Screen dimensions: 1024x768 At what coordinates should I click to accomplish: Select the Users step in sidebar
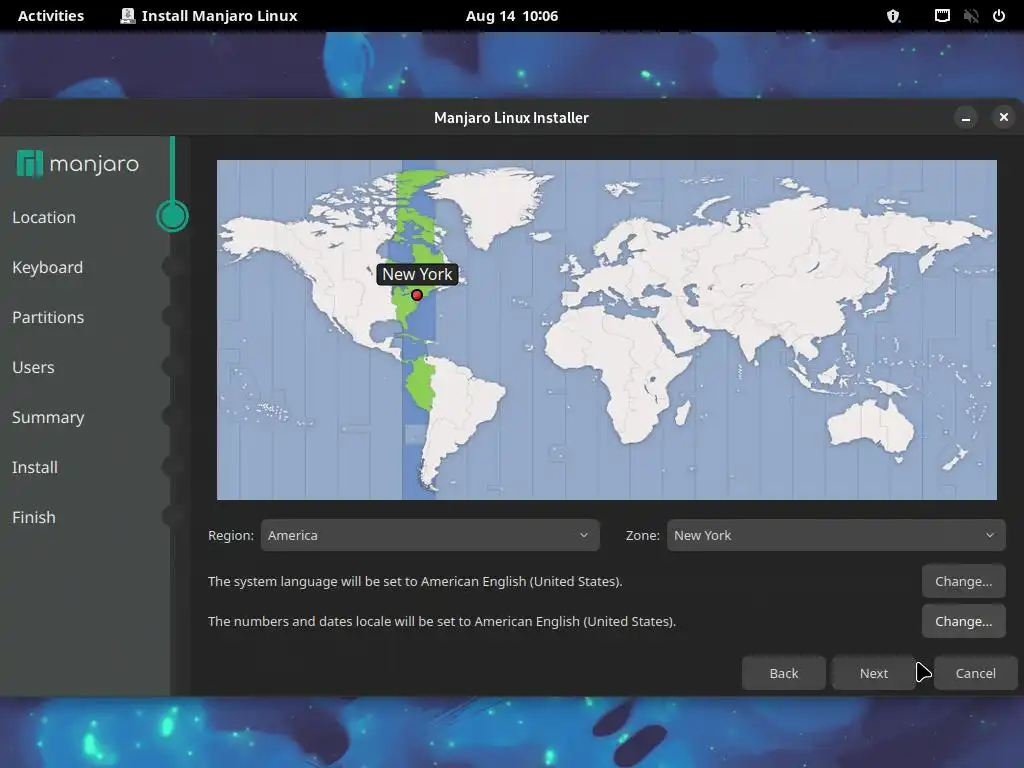pos(33,368)
